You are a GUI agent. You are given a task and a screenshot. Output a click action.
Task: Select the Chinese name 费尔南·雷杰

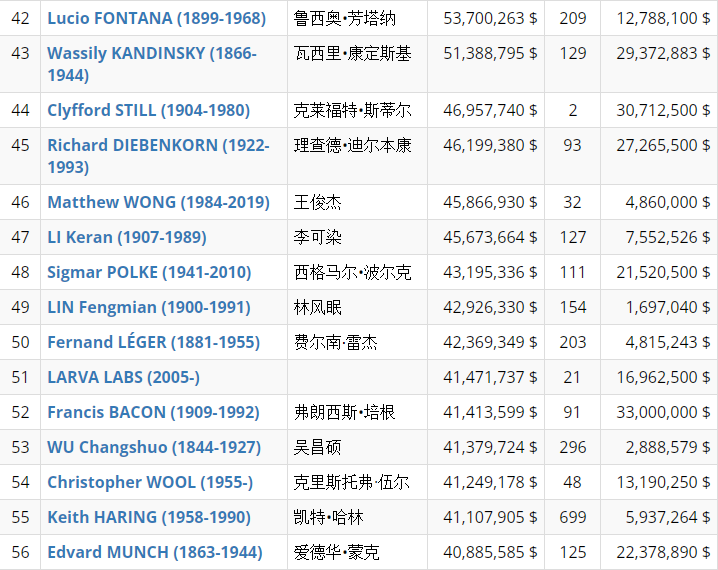tap(336, 342)
